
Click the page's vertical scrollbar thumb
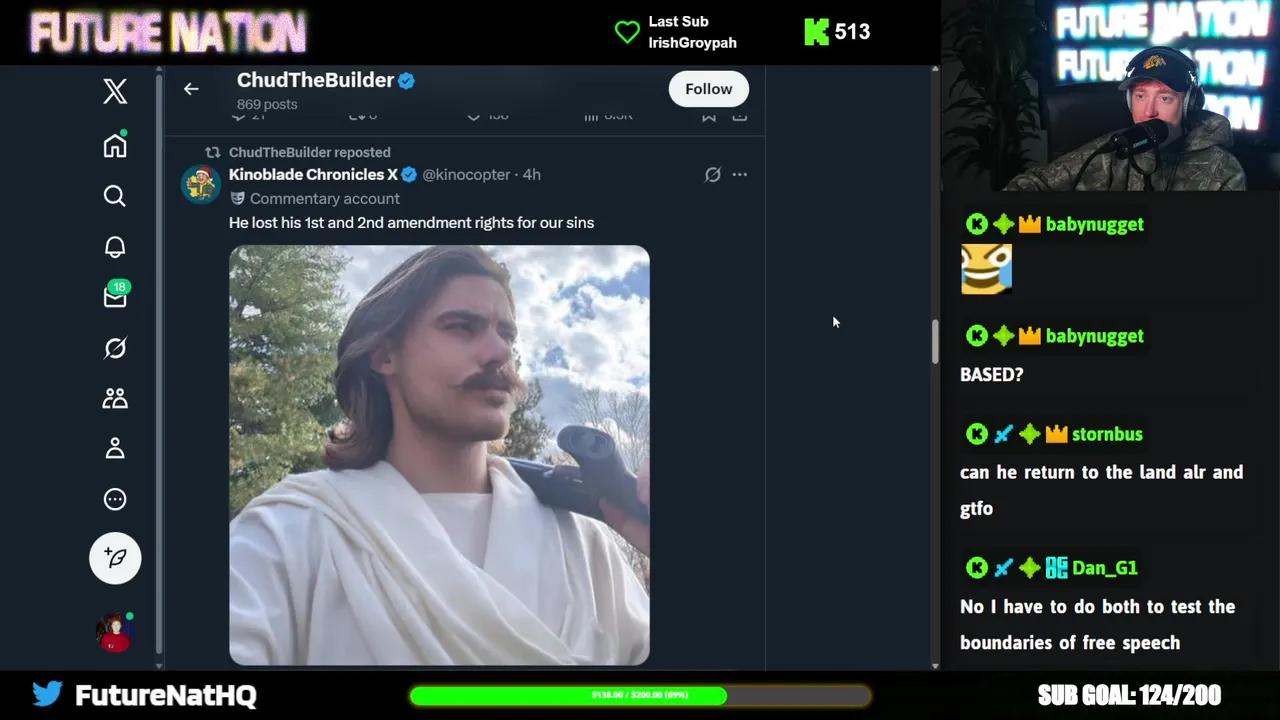point(935,342)
